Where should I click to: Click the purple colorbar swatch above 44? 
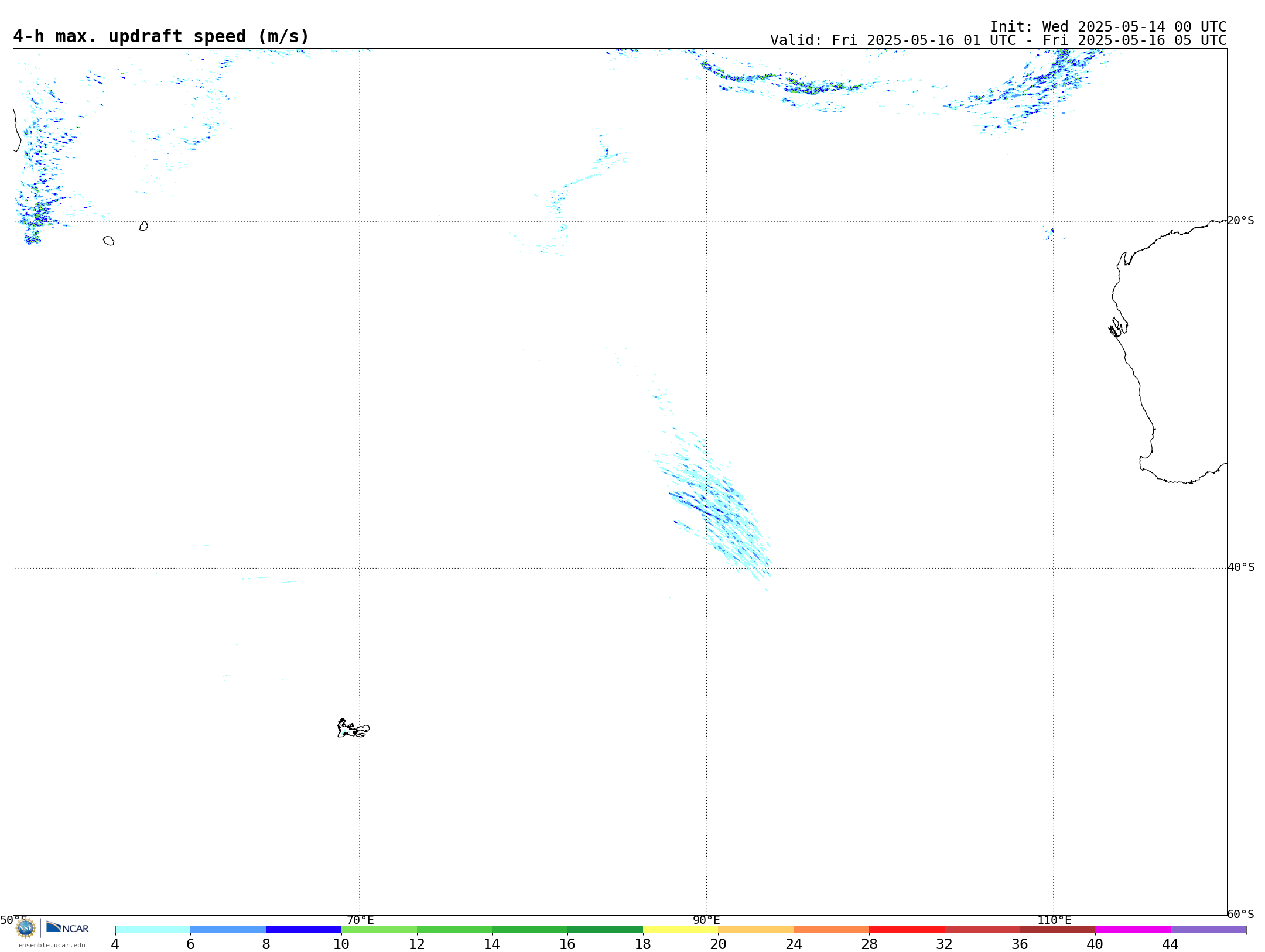(x=1208, y=929)
